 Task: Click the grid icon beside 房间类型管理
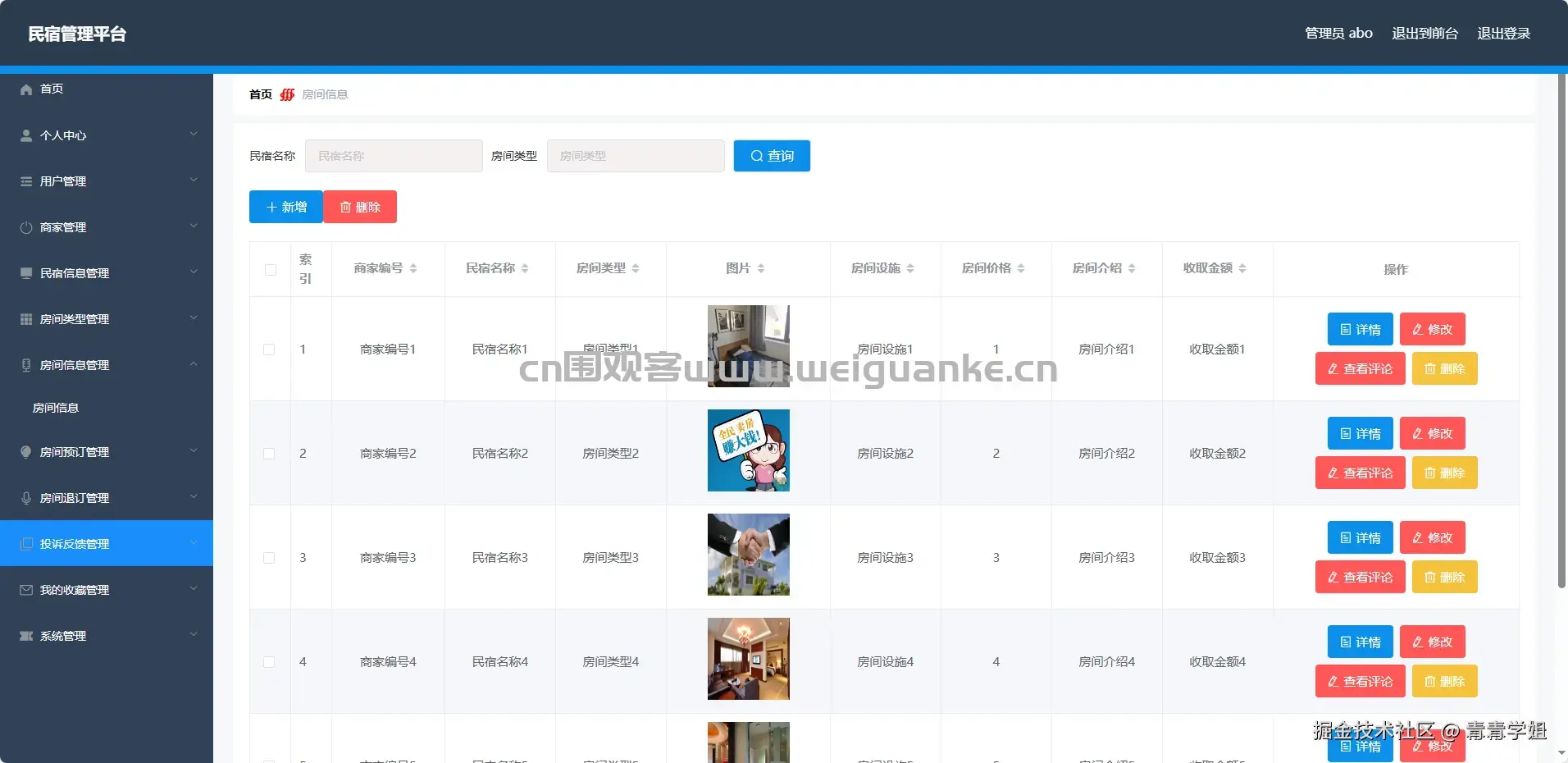[x=26, y=319]
